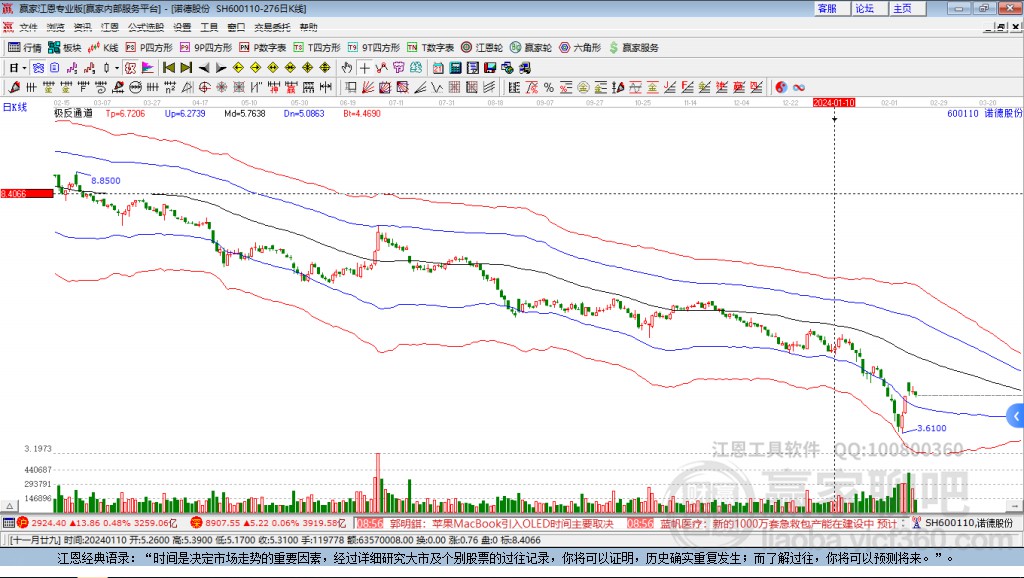Click the red pen drawing tool

click(13, 87)
